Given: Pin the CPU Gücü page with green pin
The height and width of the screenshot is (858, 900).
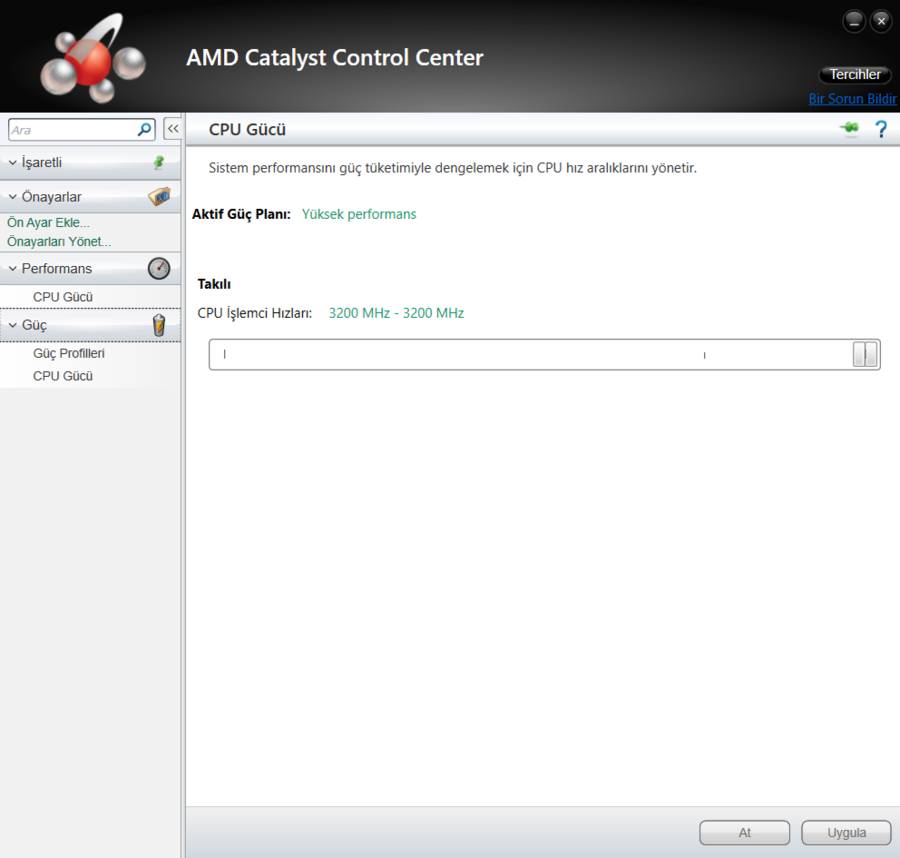Looking at the screenshot, I should click(x=849, y=127).
